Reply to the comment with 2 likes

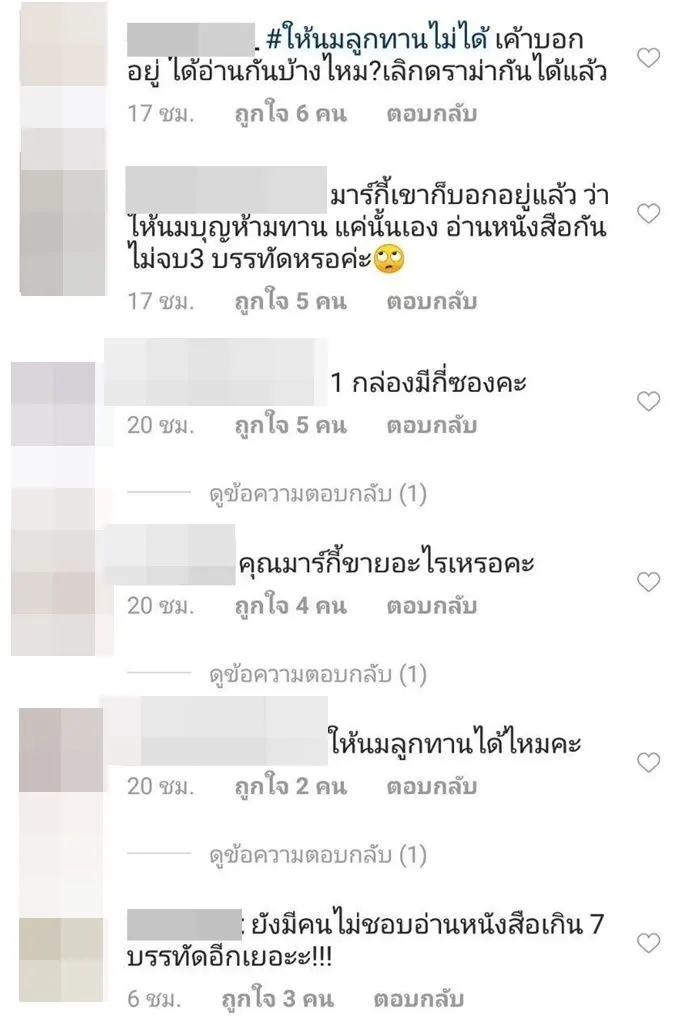tap(432, 786)
